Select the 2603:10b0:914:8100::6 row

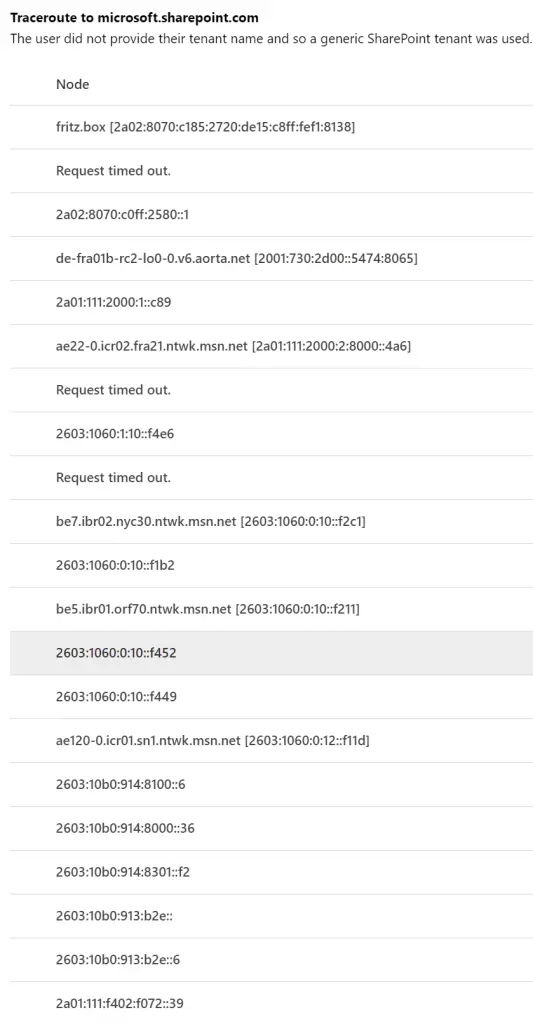[x=271, y=784]
